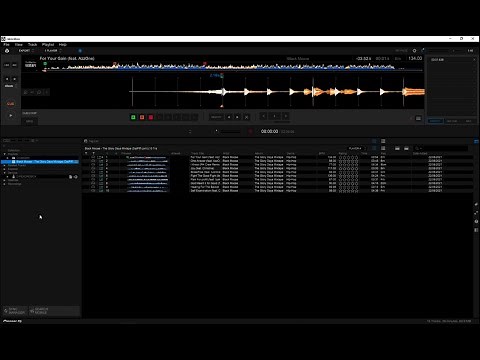
Task: Click the orange cue marker under waveform
Action: click(x=222, y=106)
